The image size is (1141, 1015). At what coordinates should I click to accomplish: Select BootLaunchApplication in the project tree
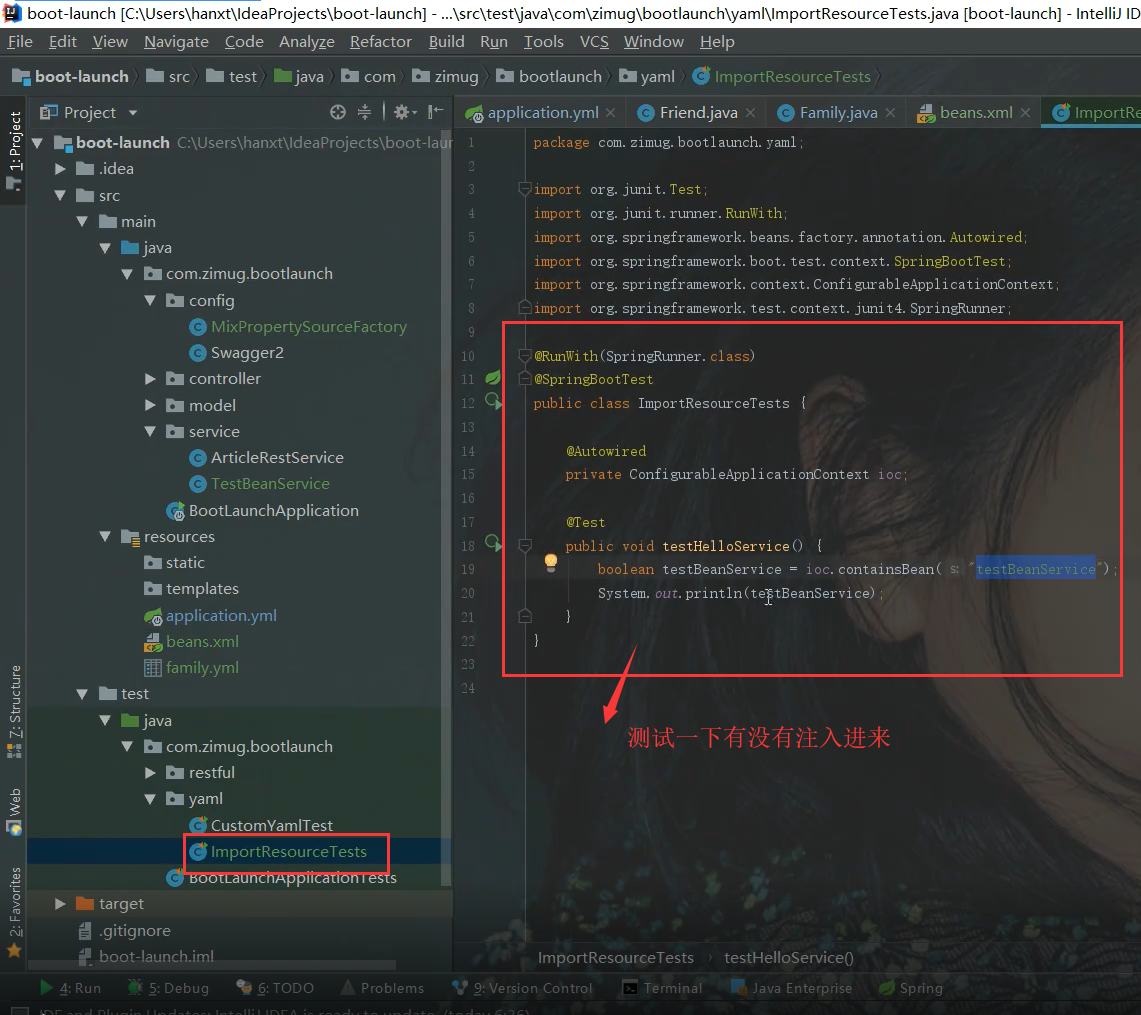273,511
